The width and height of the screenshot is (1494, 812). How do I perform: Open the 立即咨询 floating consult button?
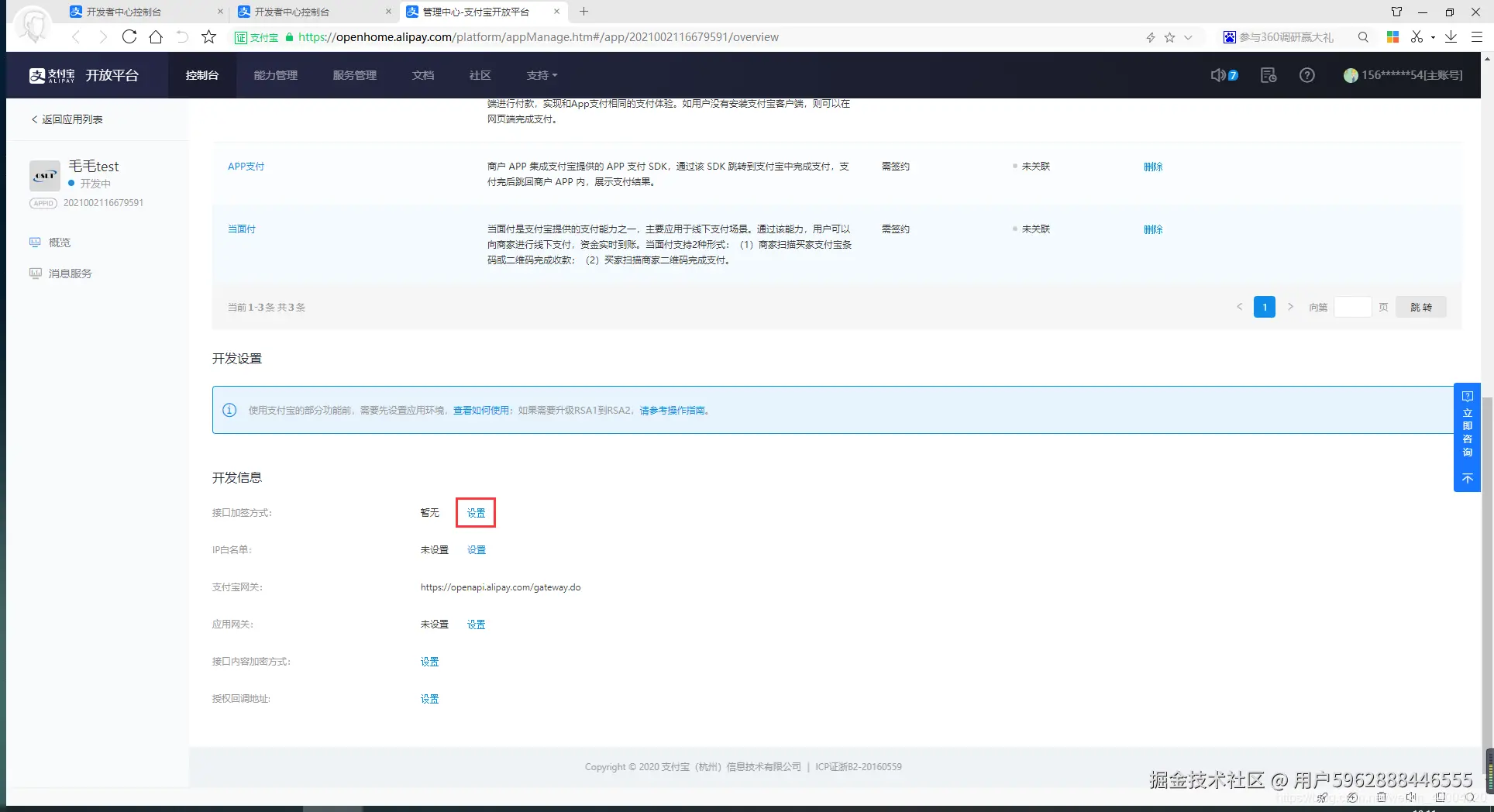click(x=1468, y=425)
